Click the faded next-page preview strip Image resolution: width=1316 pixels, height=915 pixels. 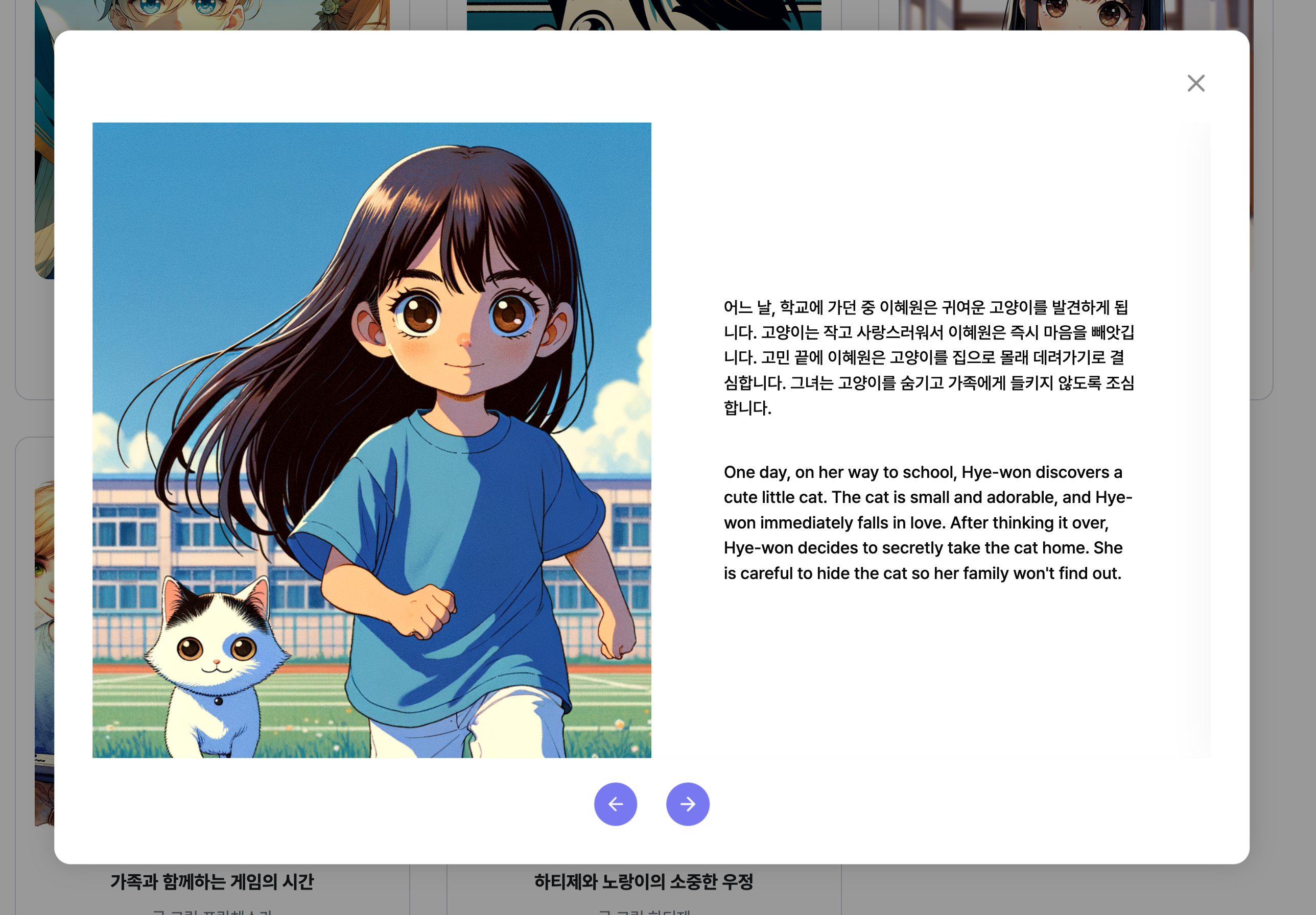(1194, 440)
